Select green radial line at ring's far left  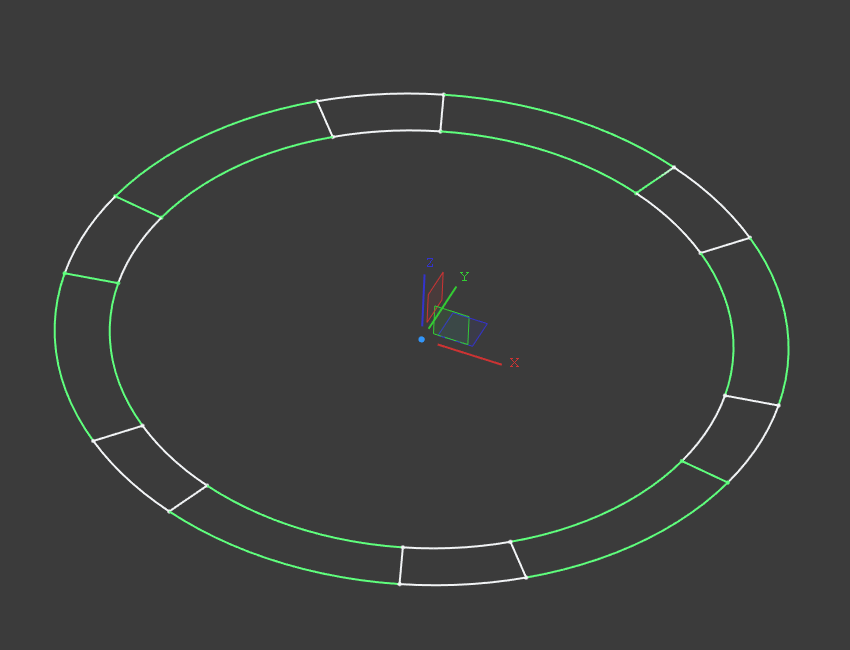pos(91,278)
